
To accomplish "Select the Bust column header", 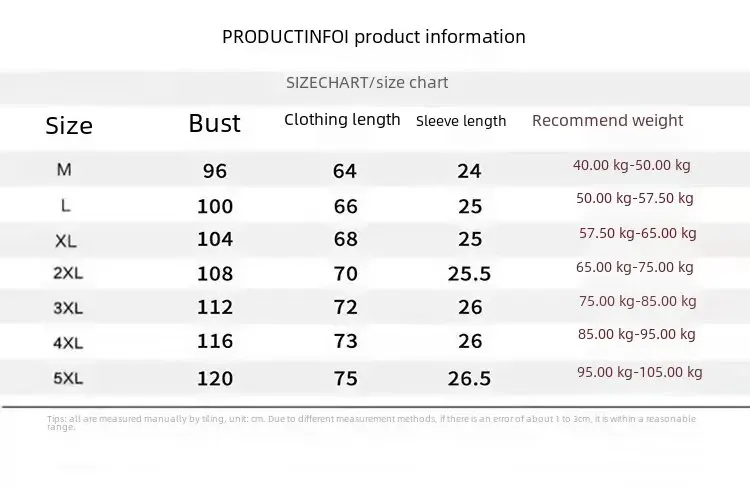I will (x=214, y=123).
